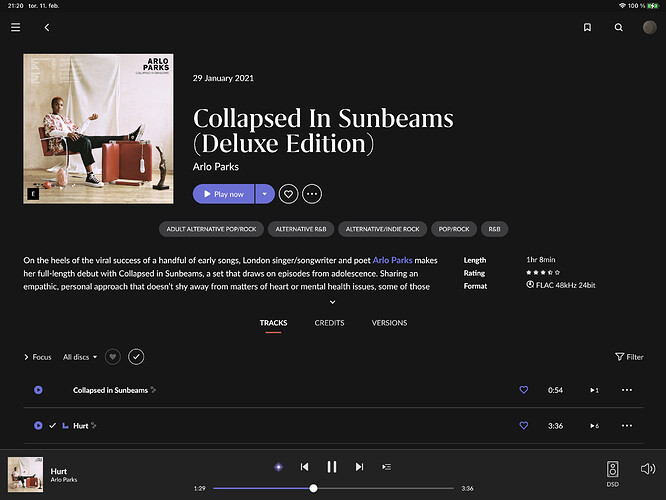Click the album star rating
Screen dimensions: 666x500
click(543, 272)
